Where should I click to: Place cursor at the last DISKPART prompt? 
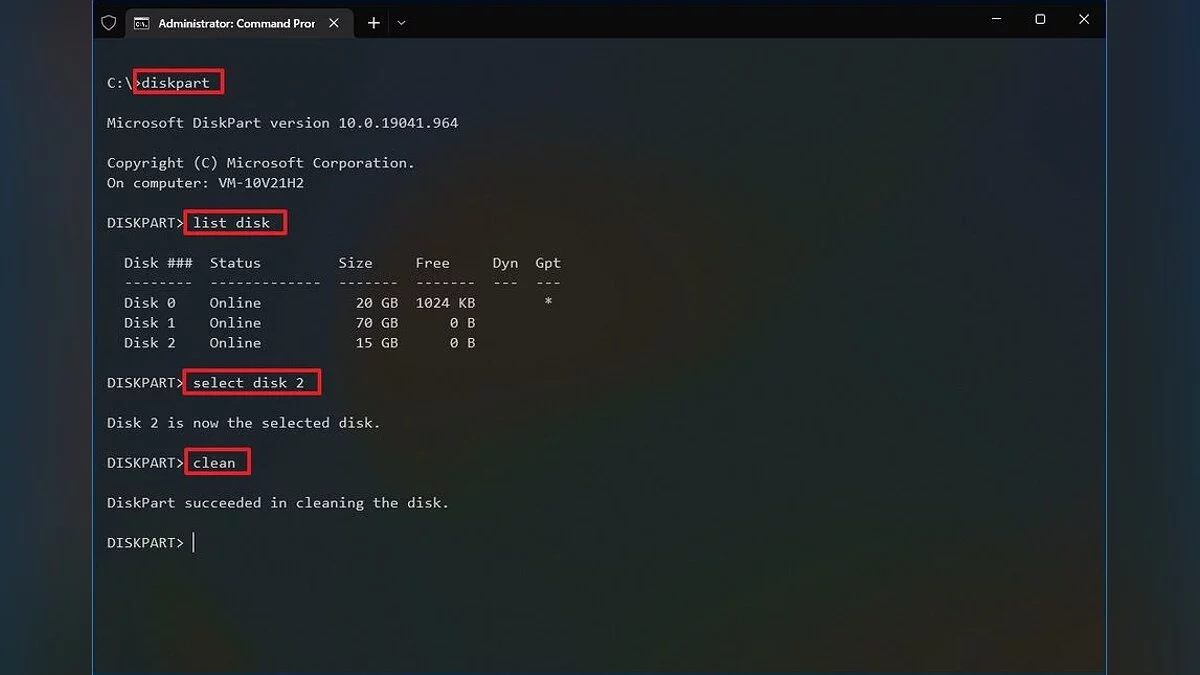pos(194,543)
